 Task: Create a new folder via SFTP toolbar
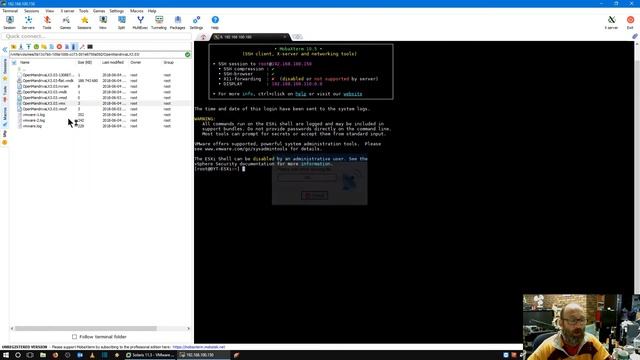click(44, 47)
